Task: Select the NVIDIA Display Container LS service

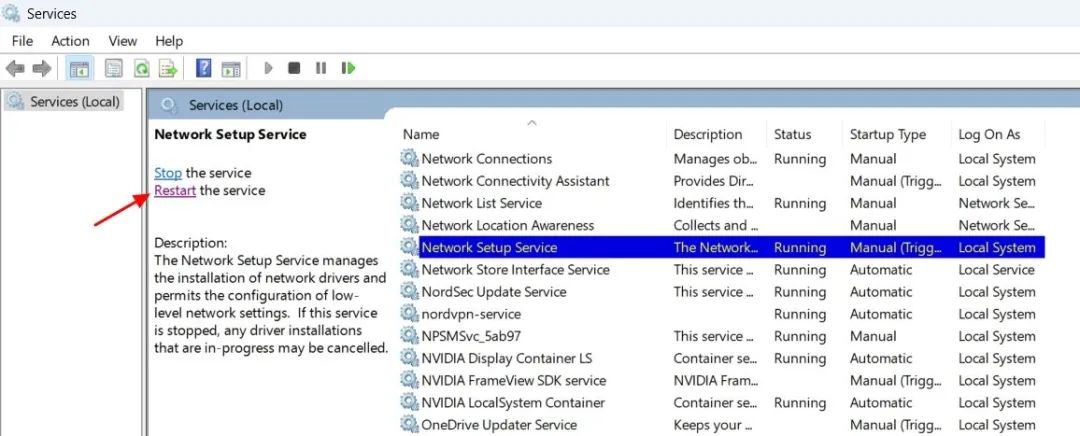Action: point(506,358)
